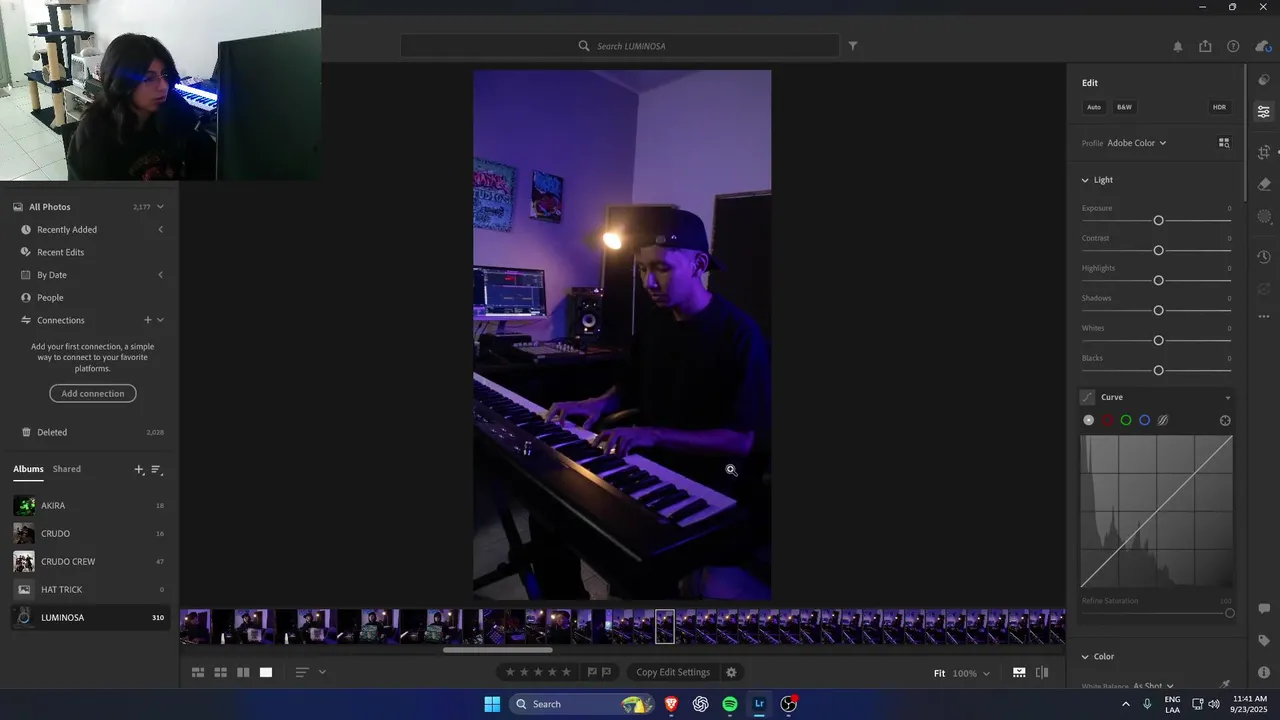Select the point curve white channel
The width and height of the screenshot is (1280, 720).
1089,421
